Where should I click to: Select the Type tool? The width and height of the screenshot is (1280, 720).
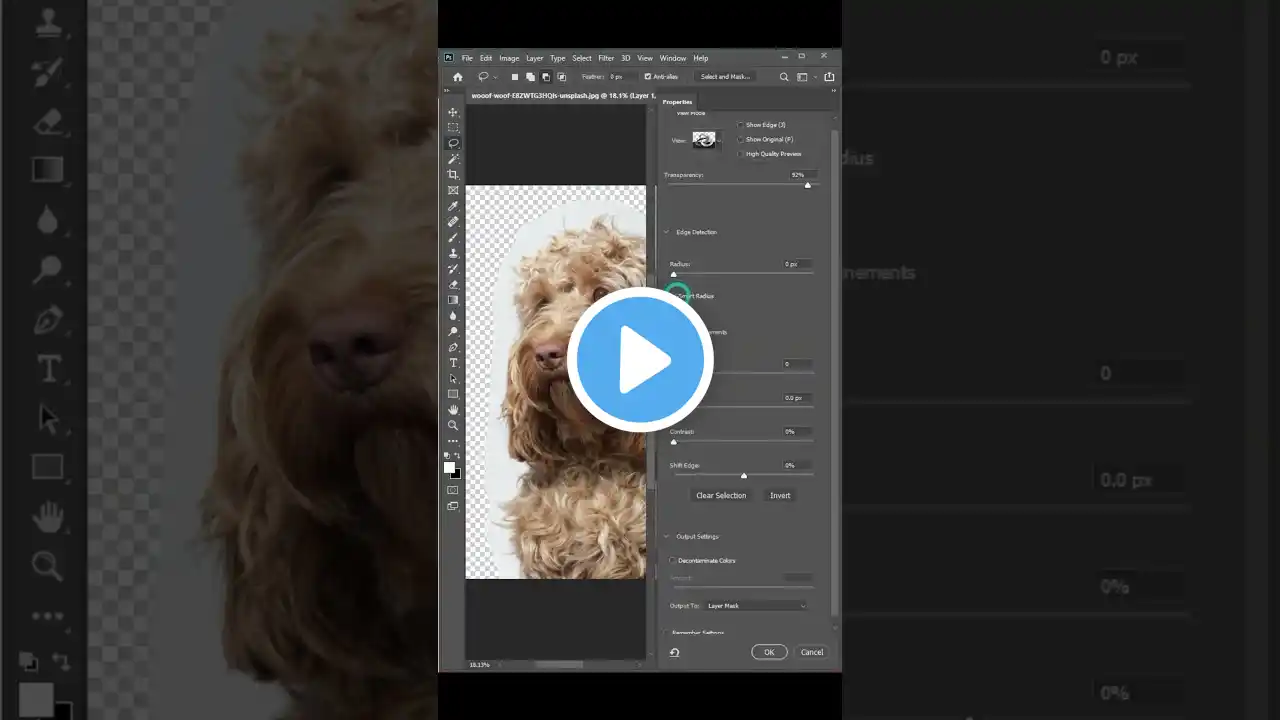pos(453,363)
